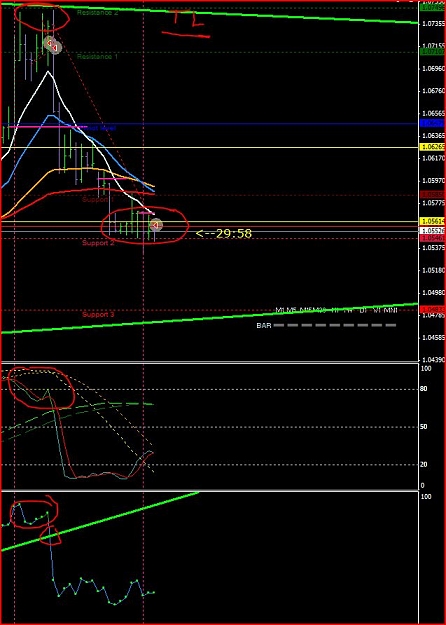
Task: Click the Pivot level label
Action: pyautogui.click(x=99, y=128)
